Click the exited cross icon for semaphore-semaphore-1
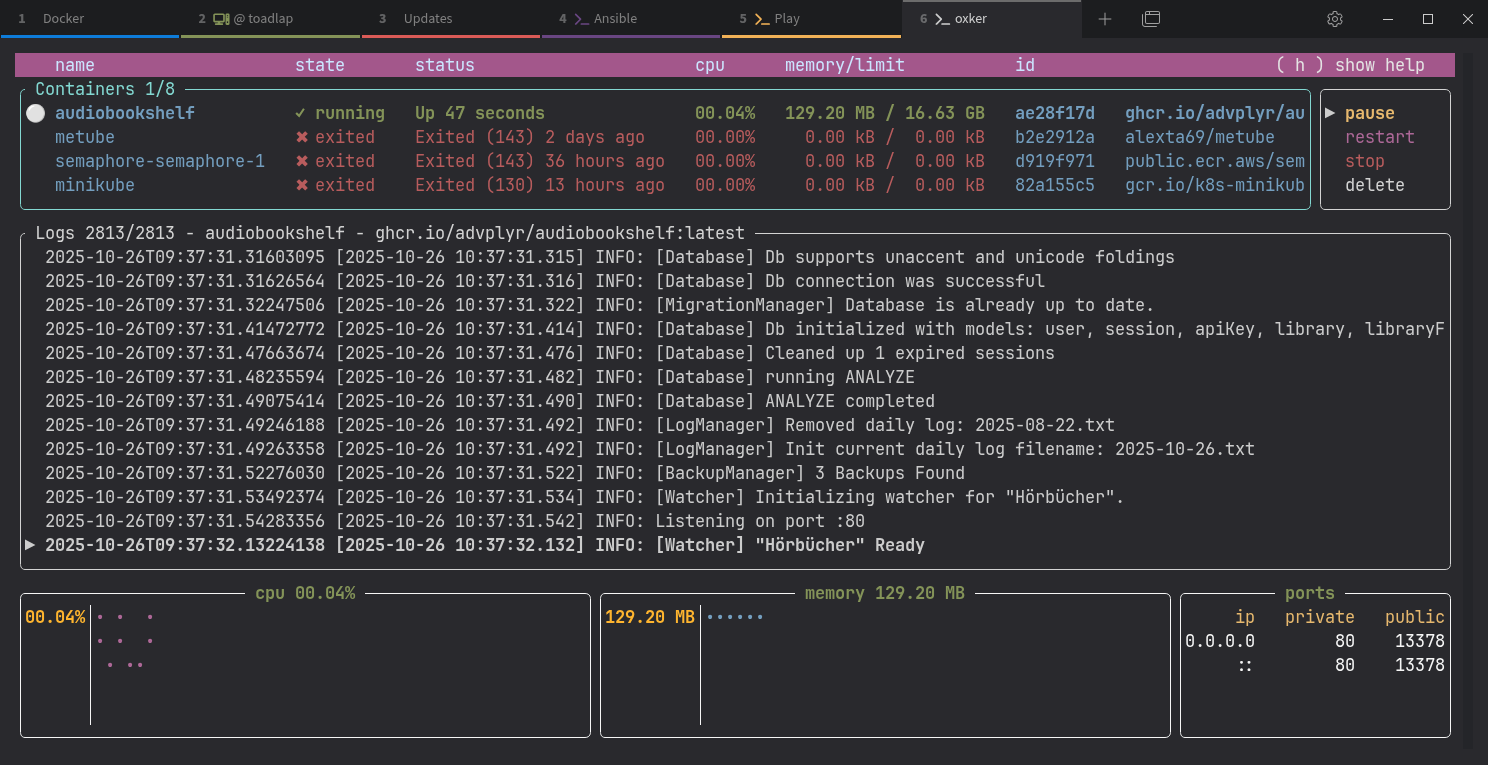This screenshot has height=765, width=1488. 301,161
